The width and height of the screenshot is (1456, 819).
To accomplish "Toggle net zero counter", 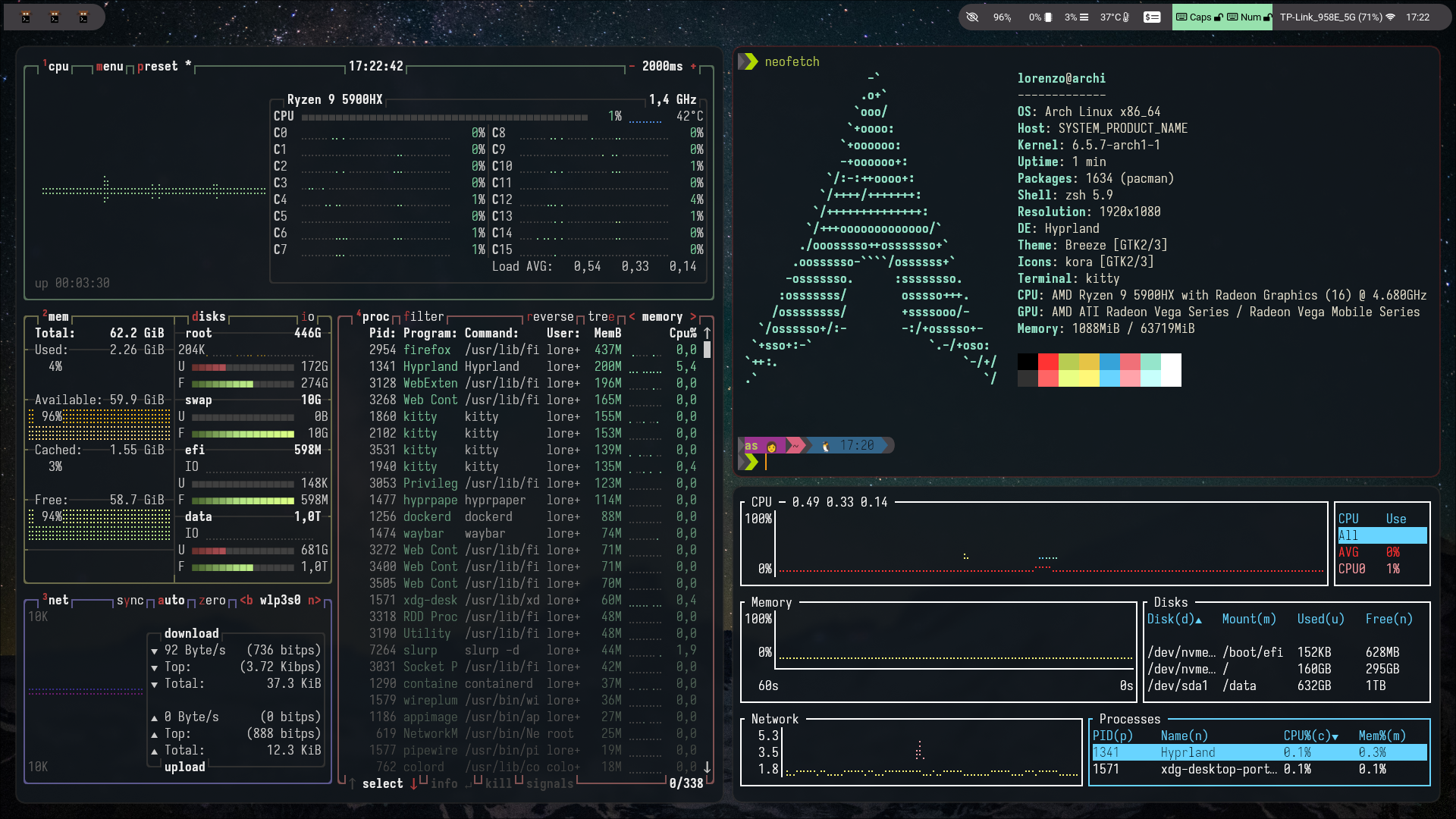I will [x=212, y=600].
